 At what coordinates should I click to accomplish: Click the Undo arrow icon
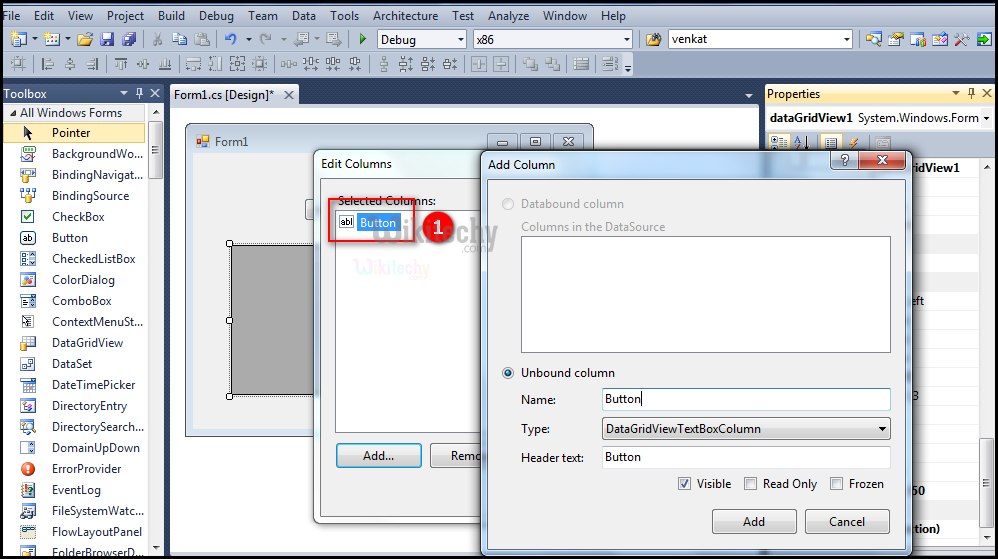click(231, 40)
